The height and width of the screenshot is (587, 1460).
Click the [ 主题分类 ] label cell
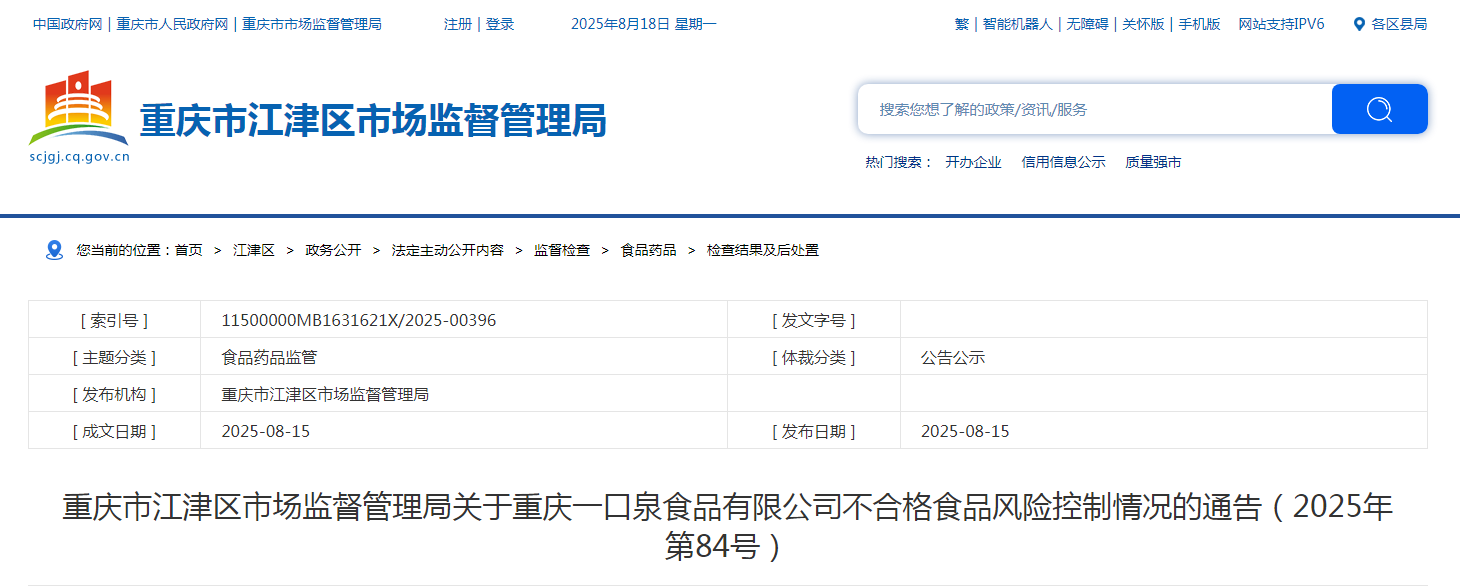click(114, 357)
